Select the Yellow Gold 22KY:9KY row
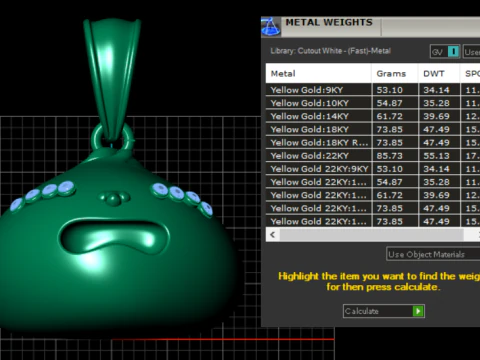480x360 pixels. (x=373, y=169)
